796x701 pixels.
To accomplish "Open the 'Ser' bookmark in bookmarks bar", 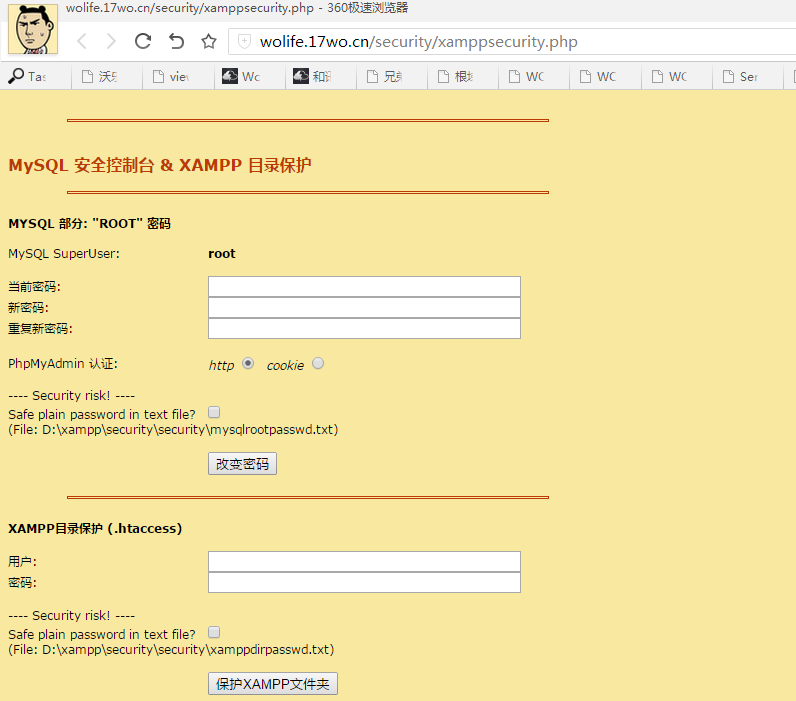I will tap(740, 77).
